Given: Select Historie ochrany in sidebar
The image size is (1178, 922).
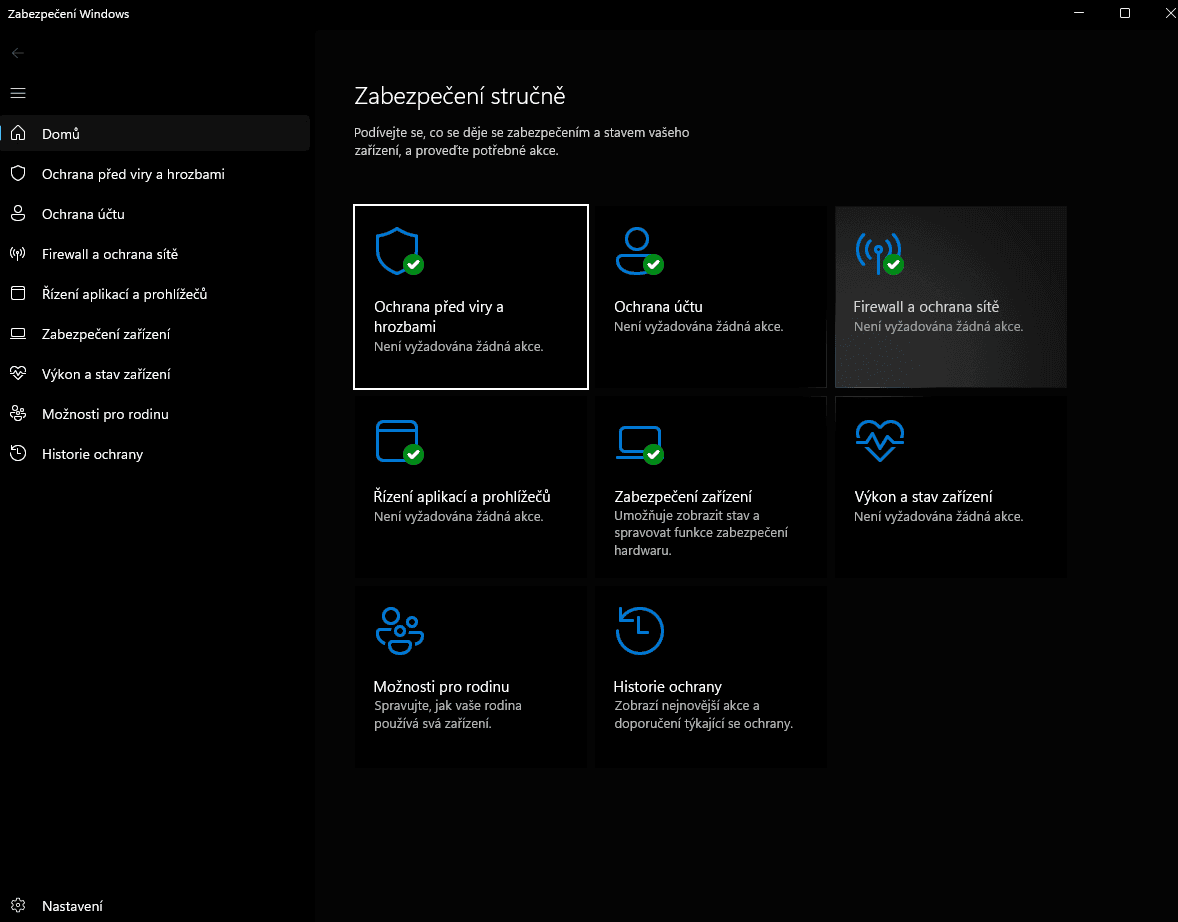Looking at the screenshot, I should (155, 453).
